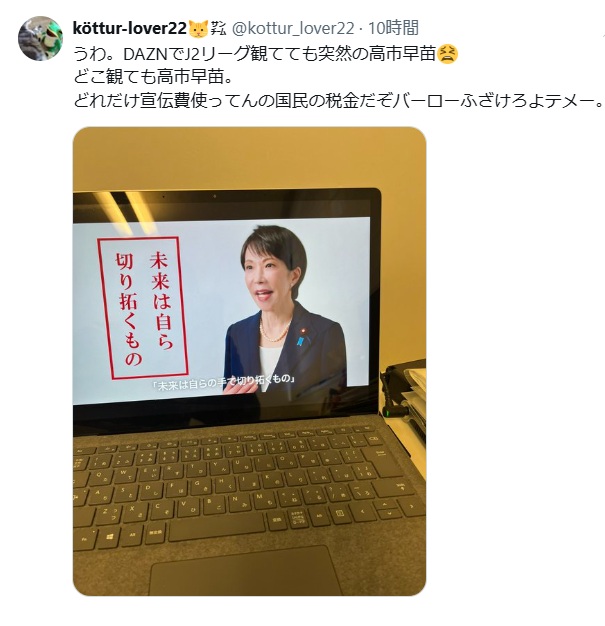The image size is (605, 626).
Task: Click the cat emoji beside the username
Action: point(198,29)
